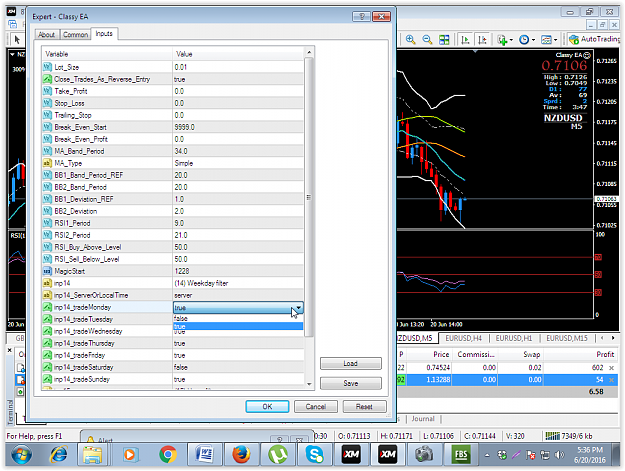Click the OK button
This screenshot has height=471, width=625.
click(267, 406)
